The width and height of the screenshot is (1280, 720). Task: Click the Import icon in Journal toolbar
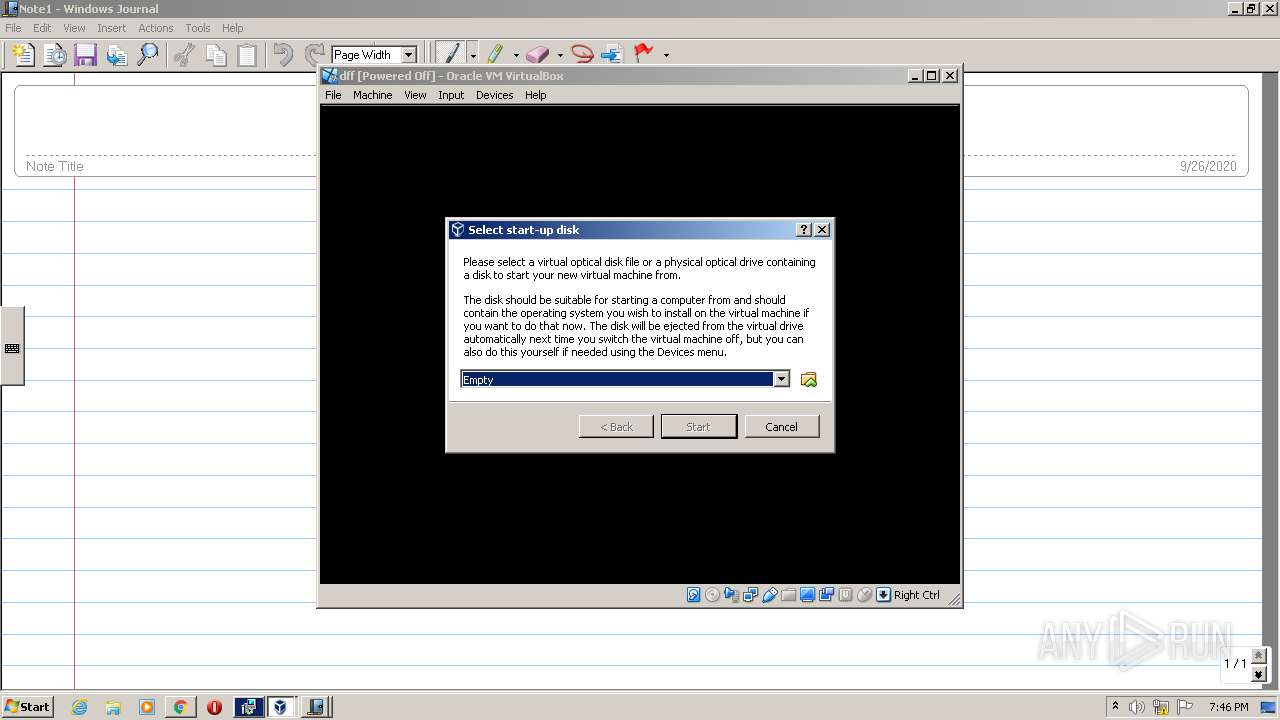coord(116,54)
